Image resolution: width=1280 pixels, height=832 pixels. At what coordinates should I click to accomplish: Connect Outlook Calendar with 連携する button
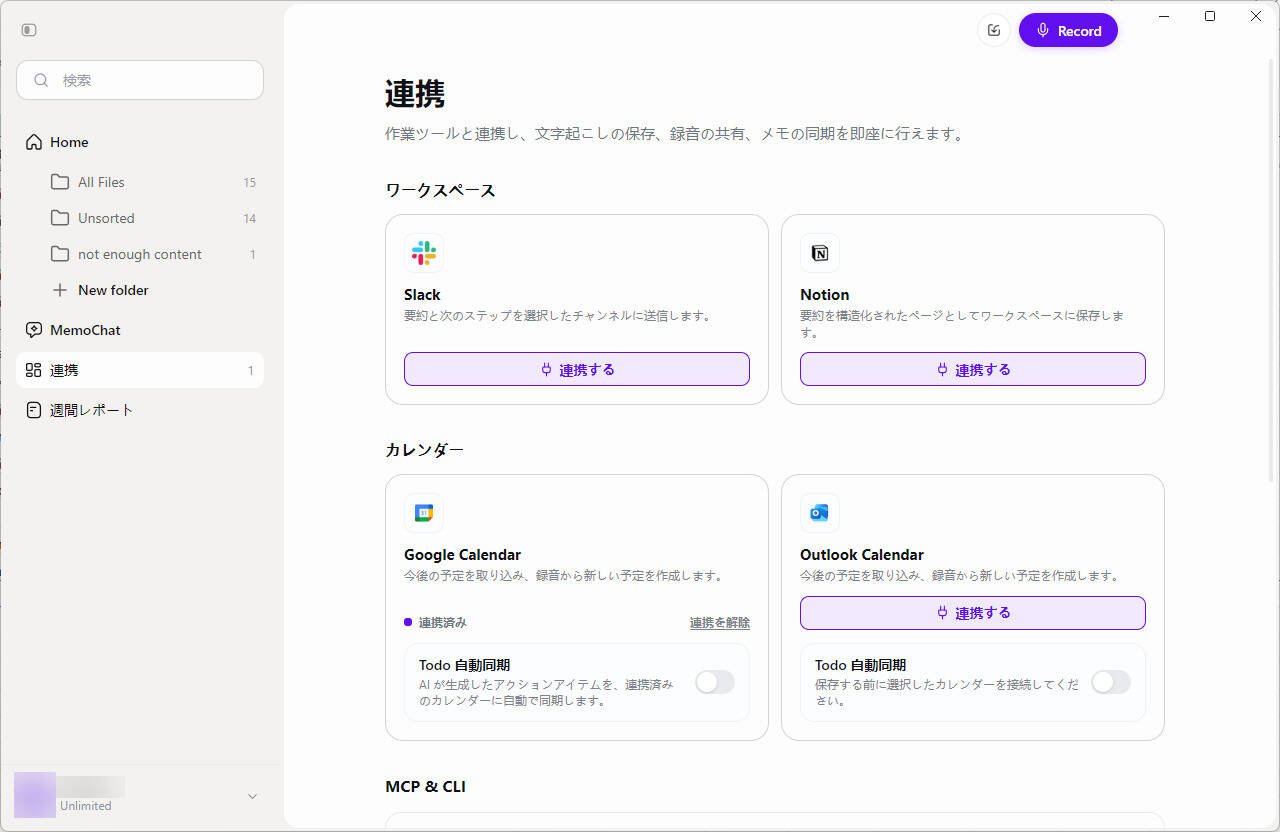tap(973, 613)
